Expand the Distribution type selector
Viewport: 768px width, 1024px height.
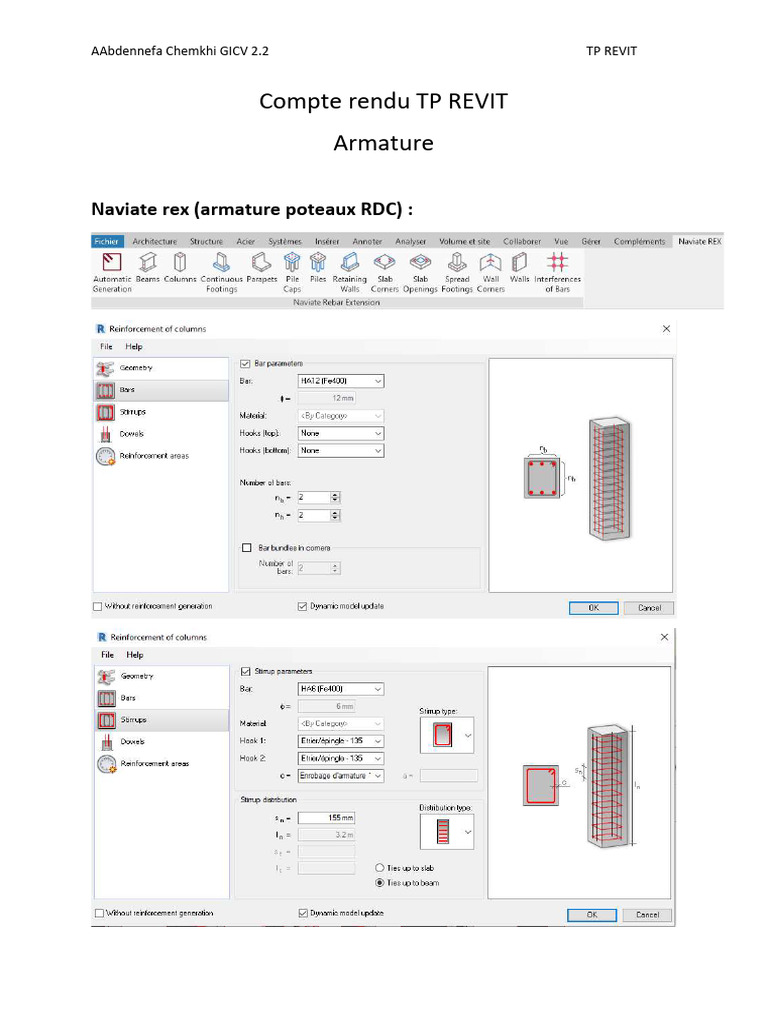[447, 832]
